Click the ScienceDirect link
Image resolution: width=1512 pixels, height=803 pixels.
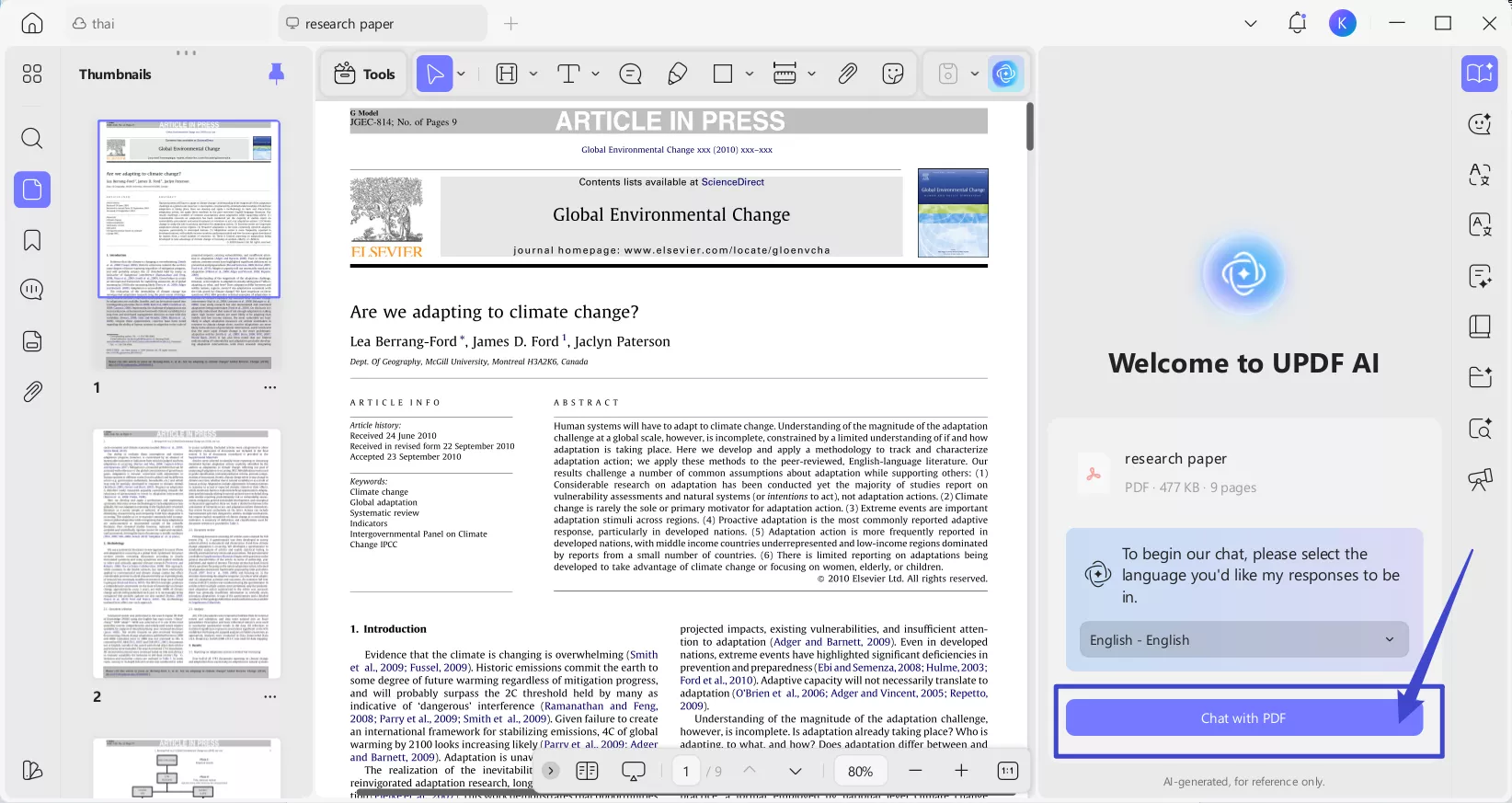(x=733, y=182)
